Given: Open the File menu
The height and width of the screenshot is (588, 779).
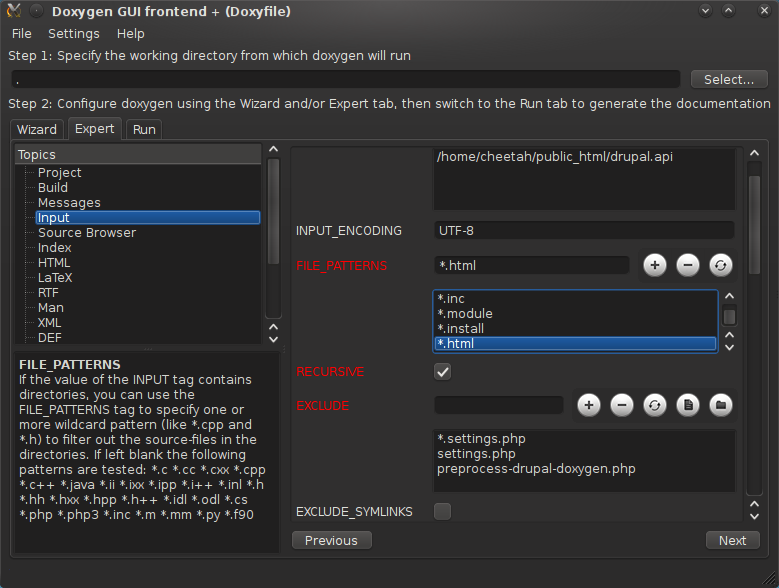Looking at the screenshot, I should click(21, 34).
